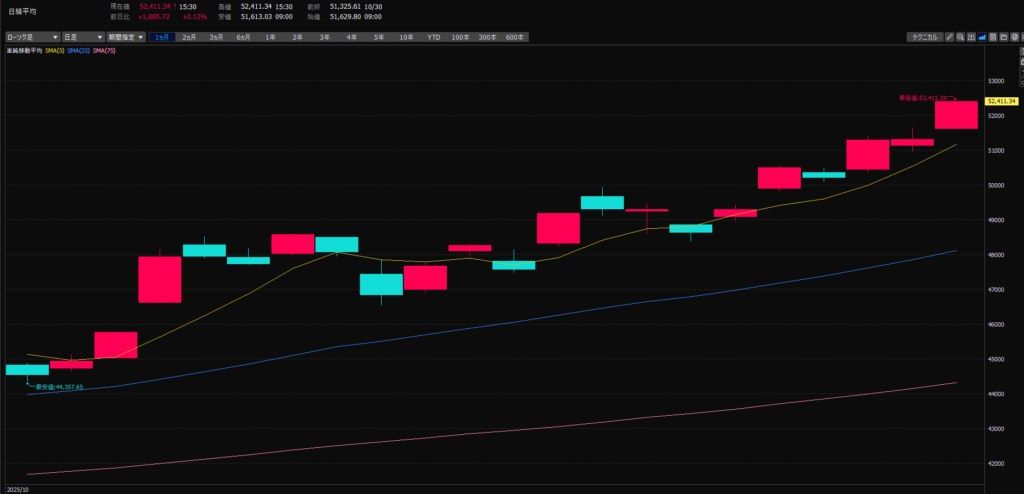Choose the 300本 bar count option
Screen dimensions: 1024x494
coord(487,37)
